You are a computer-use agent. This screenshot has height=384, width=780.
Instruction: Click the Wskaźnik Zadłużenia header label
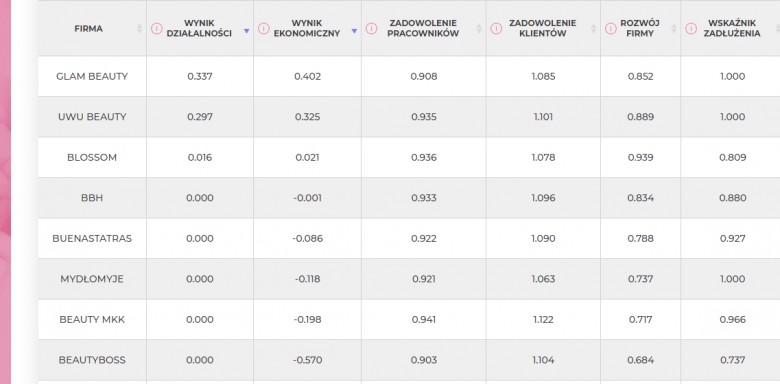click(x=734, y=28)
